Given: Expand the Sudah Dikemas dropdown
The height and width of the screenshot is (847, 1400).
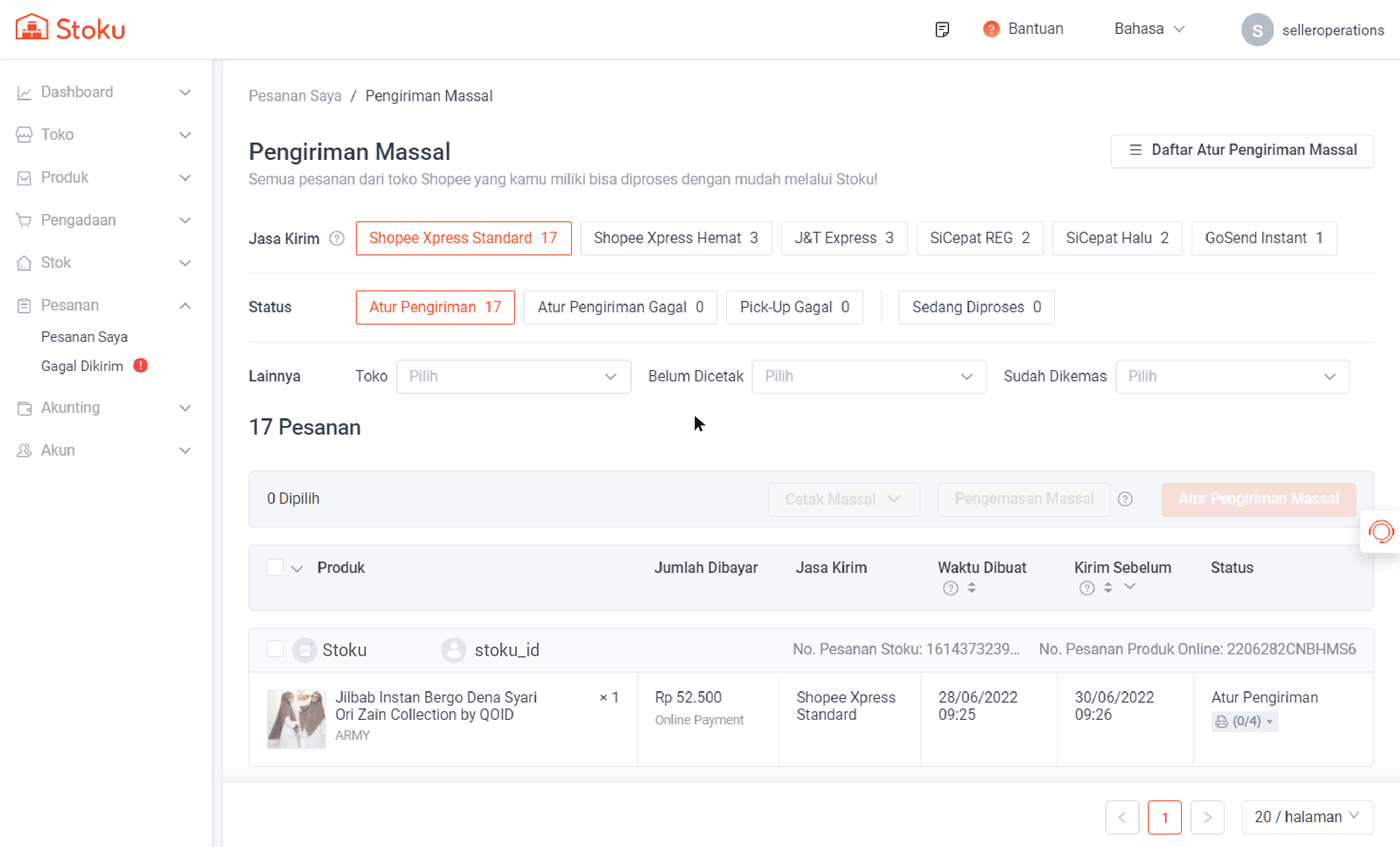Looking at the screenshot, I should 1231,377.
